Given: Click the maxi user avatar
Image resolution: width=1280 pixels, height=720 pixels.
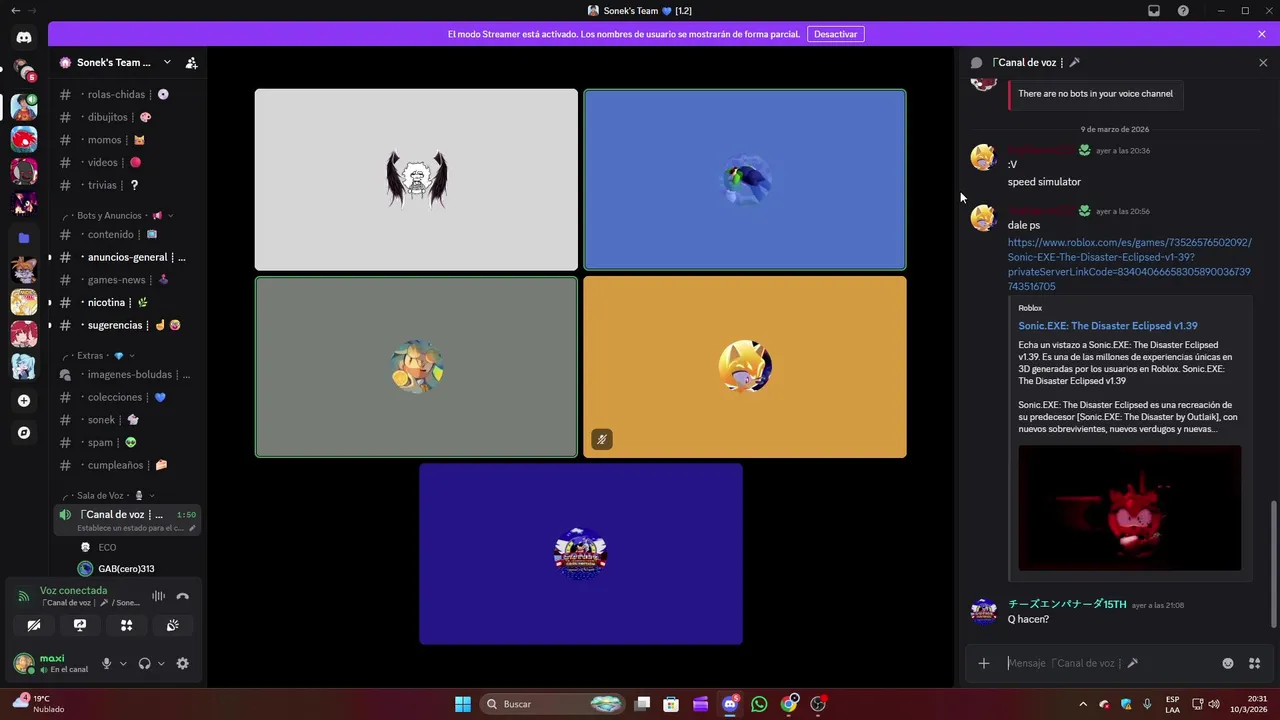Looking at the screenshot, I should (x=23, y=663).
